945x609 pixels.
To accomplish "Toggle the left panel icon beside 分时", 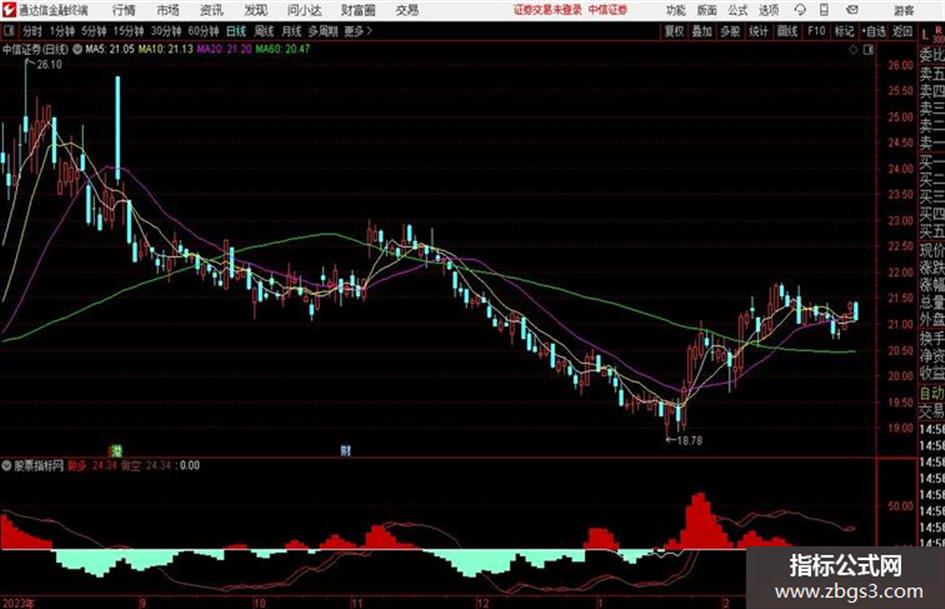I will point(9,31).
